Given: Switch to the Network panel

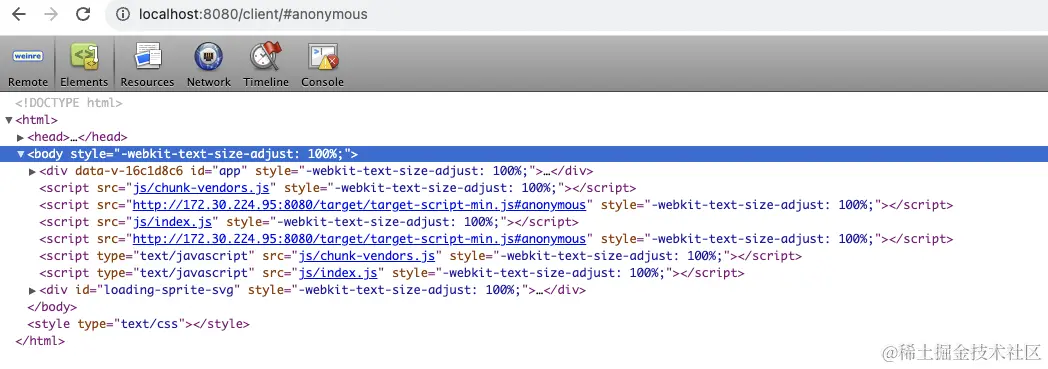Looking at the screenshot, I should click(x=209, y=64).
